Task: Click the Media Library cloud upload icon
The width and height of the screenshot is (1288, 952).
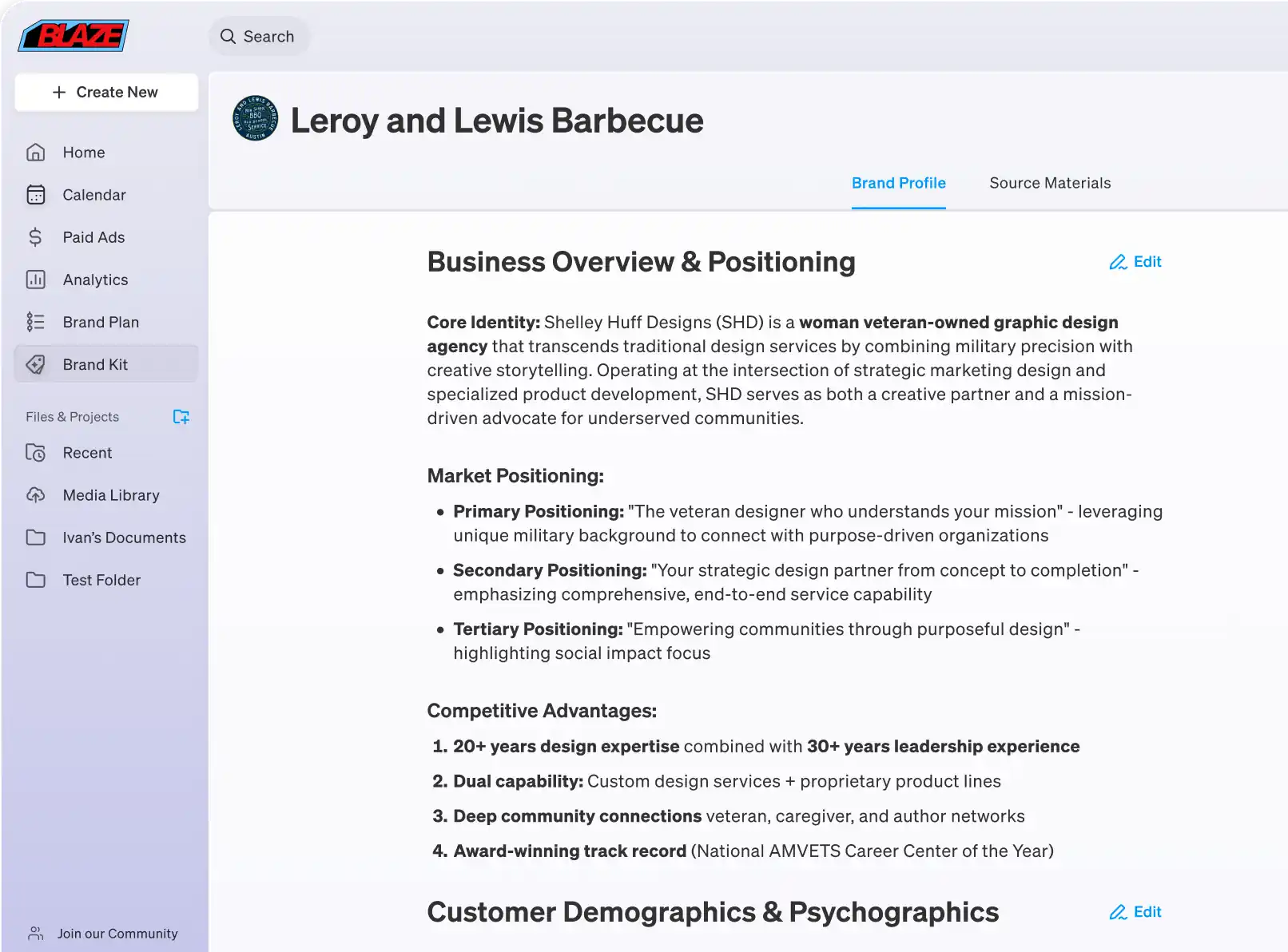Action: (36, 495)
